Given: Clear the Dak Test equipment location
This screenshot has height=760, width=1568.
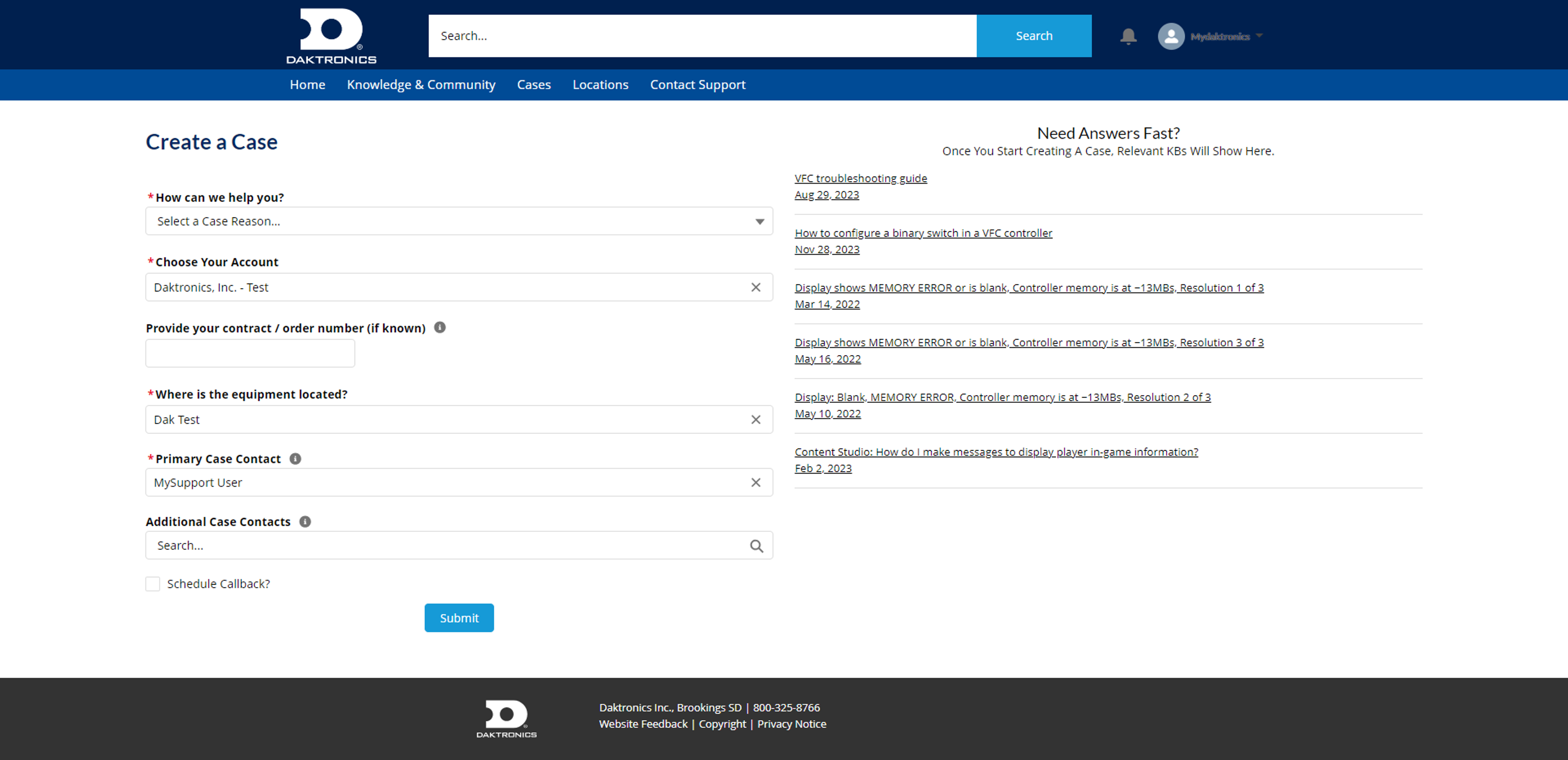Looking at the screenshot, I should pos(756,419).
